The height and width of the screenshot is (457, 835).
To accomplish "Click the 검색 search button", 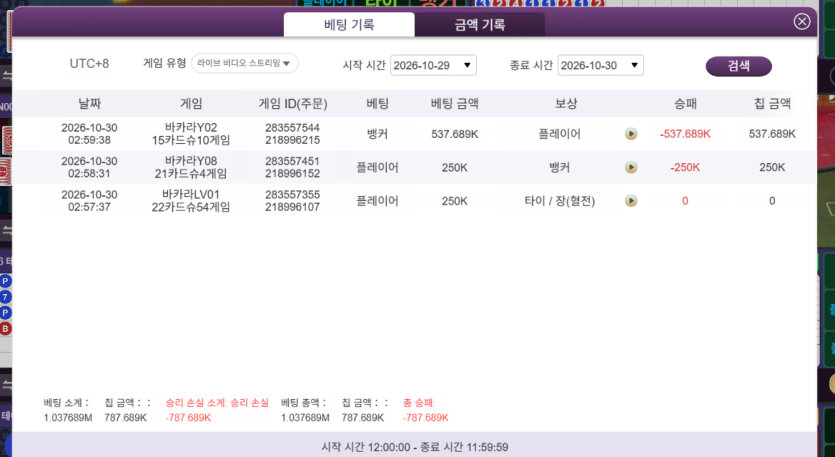I will (x=738, y=66).
